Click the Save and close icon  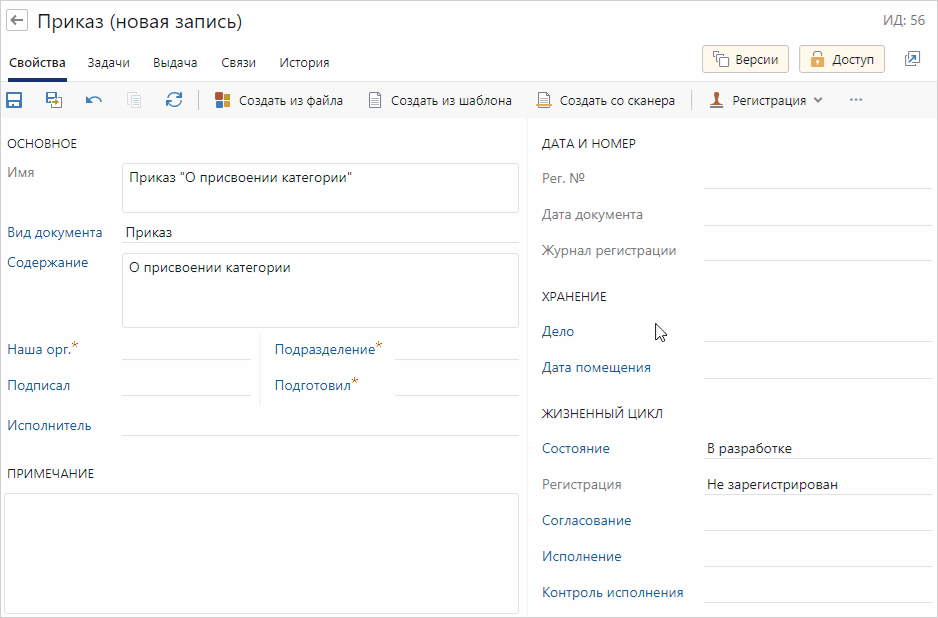pos(54,100)
